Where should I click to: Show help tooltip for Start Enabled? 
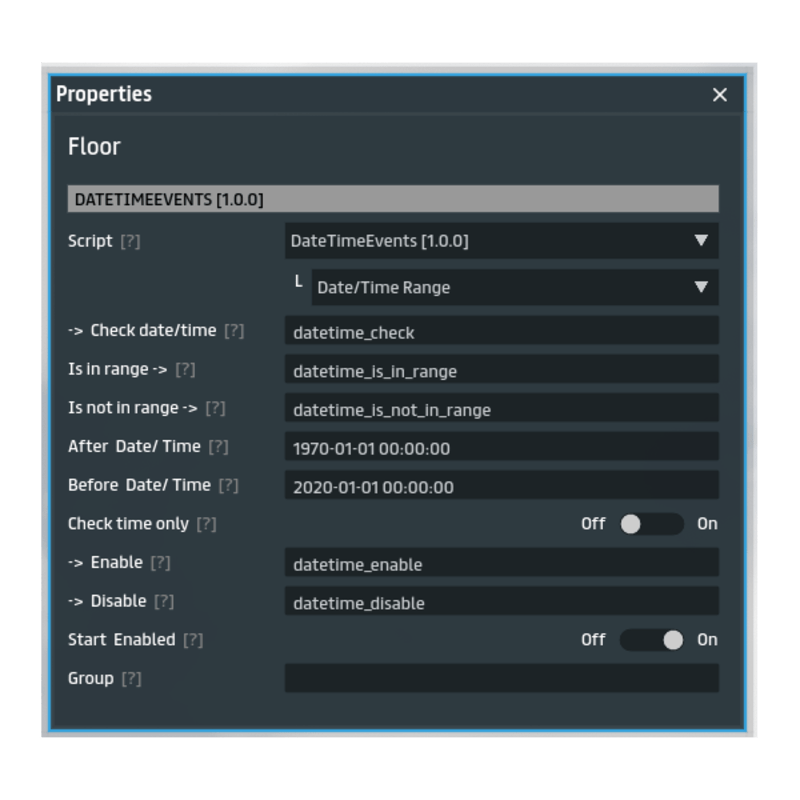193,640
